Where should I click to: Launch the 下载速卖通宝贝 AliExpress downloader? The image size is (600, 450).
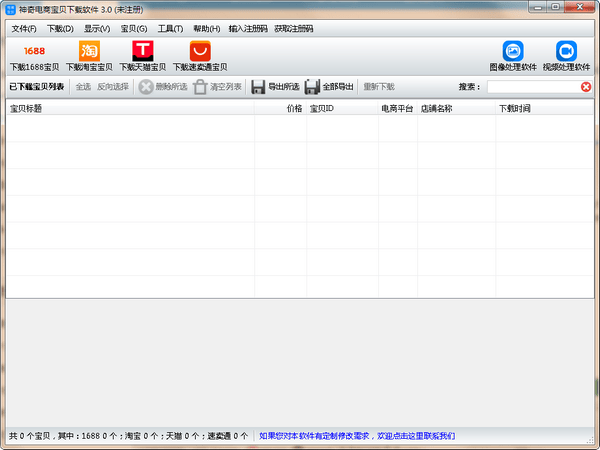point(200,51)
